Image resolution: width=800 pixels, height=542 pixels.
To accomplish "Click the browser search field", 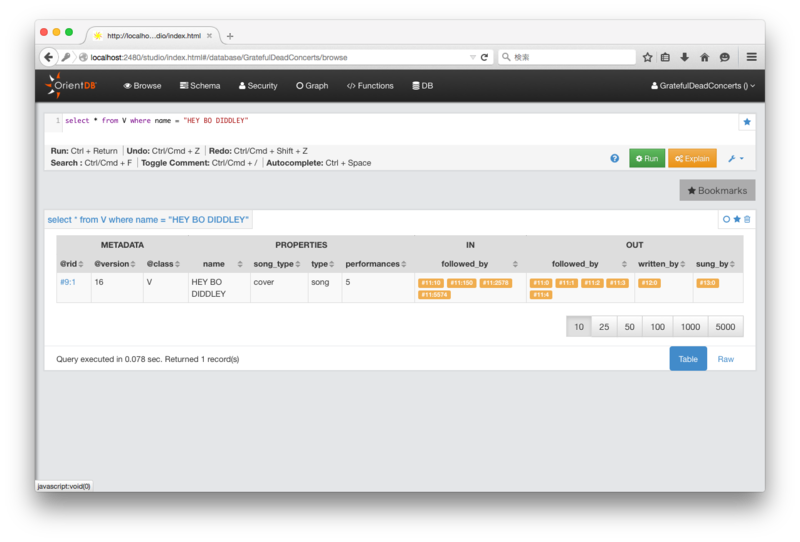I will [x=566, y=57].
